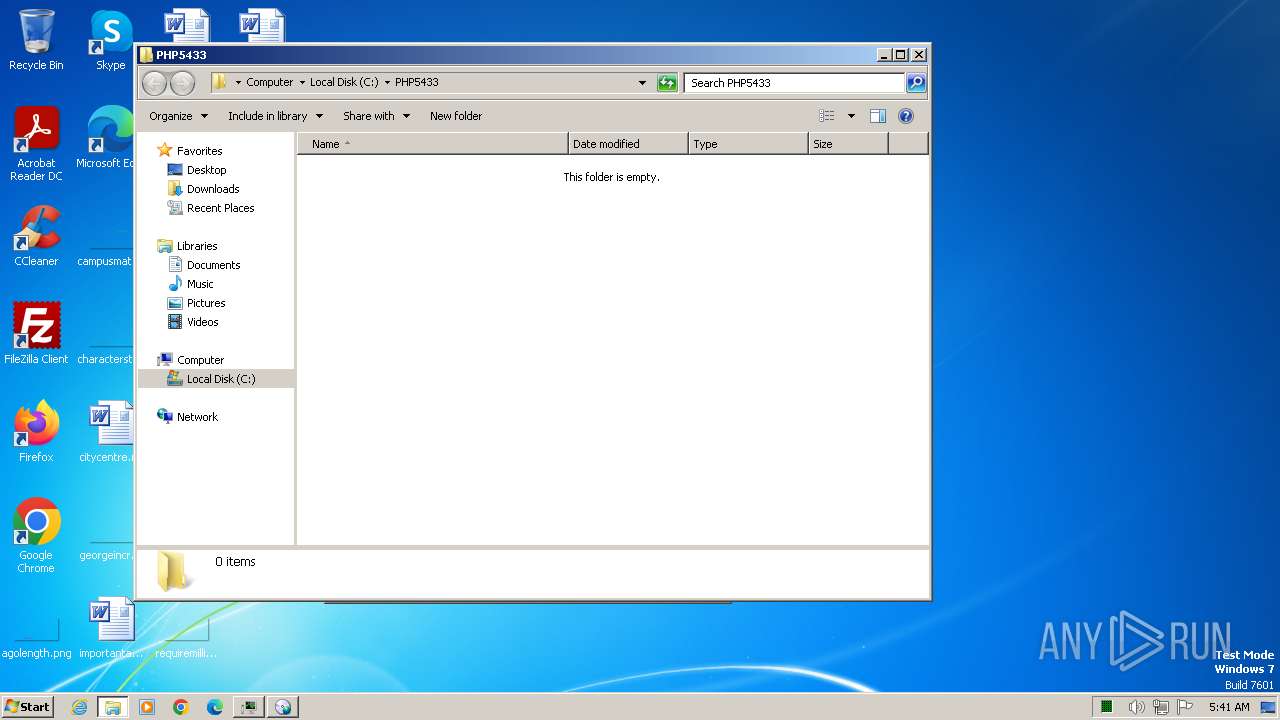Click the Back navigation arrow in Explorer
This screenshot has width=1280, height=720.
pyautogui.click(x=154, y=83)
